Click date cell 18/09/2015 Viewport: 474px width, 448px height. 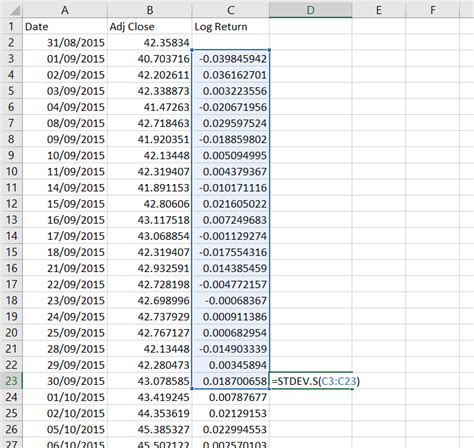[65, 252]
